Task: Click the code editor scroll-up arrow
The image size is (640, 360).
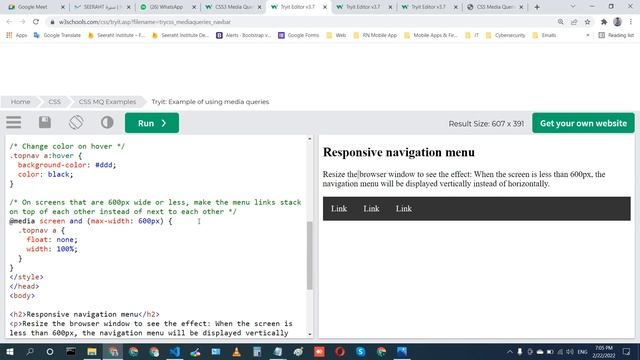Action: tap(309, 139)
